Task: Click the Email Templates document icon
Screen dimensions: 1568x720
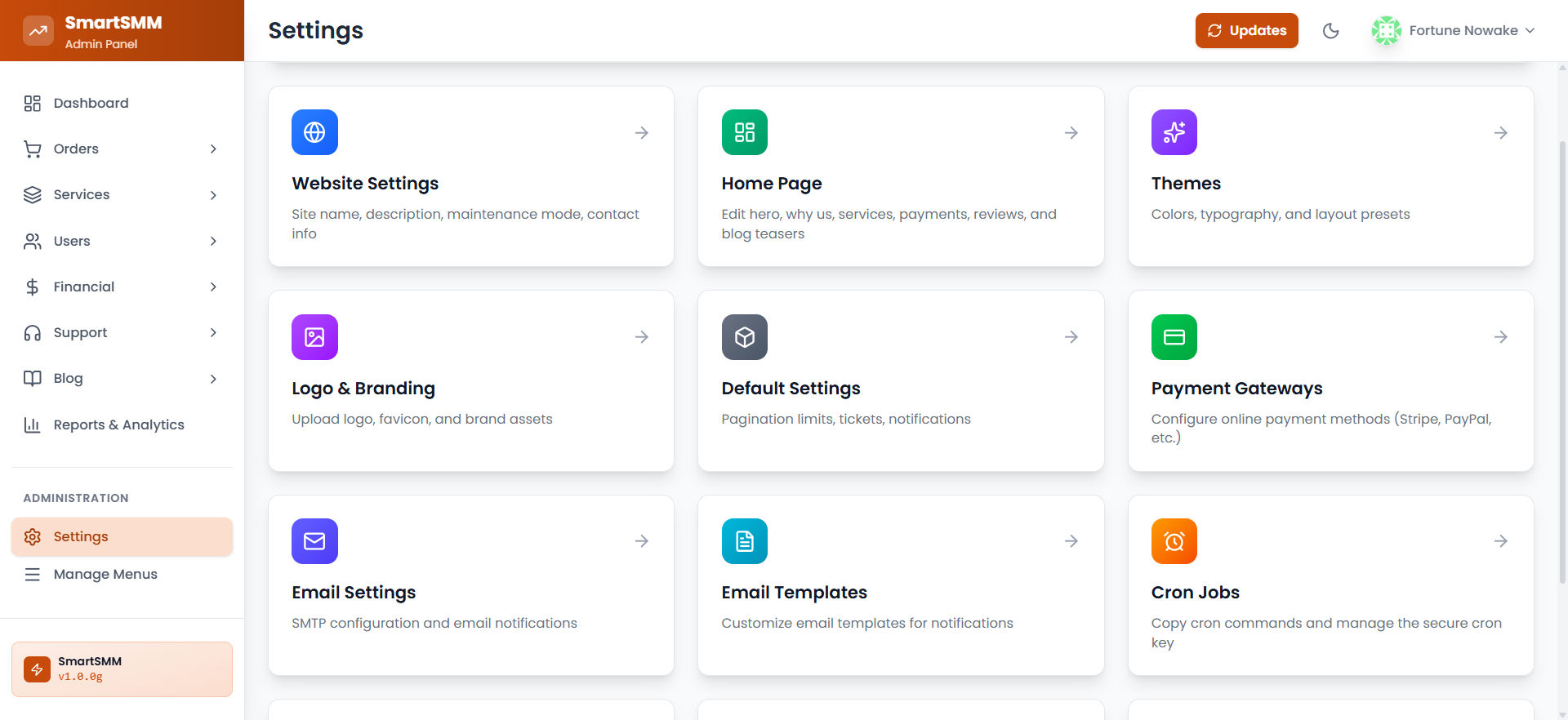Action: pos(744,541)
